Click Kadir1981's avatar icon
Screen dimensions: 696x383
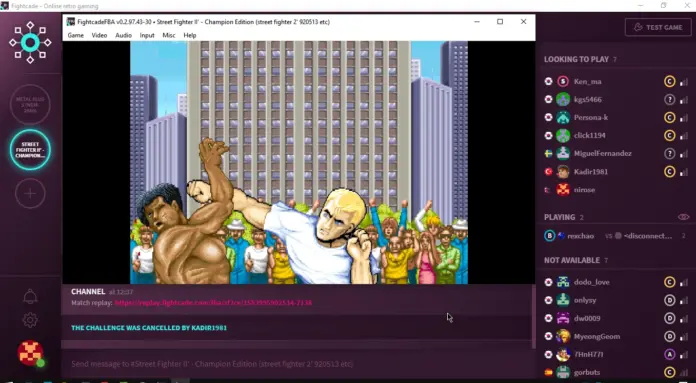pyautogui.click(x=563, y=171)
